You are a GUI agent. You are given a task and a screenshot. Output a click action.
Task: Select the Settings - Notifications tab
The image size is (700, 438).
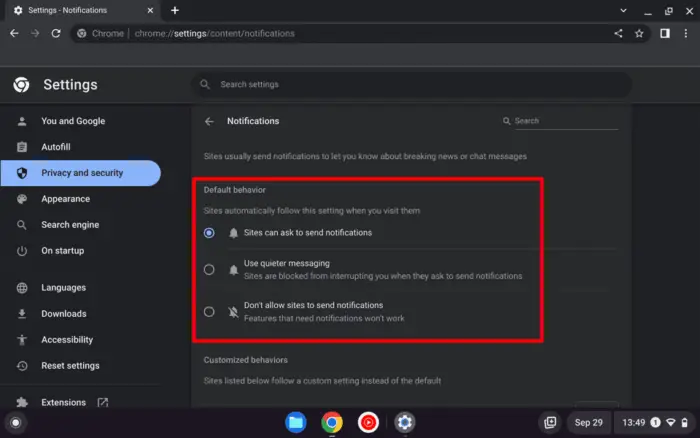pyautogui.click(x=83, y=10)
